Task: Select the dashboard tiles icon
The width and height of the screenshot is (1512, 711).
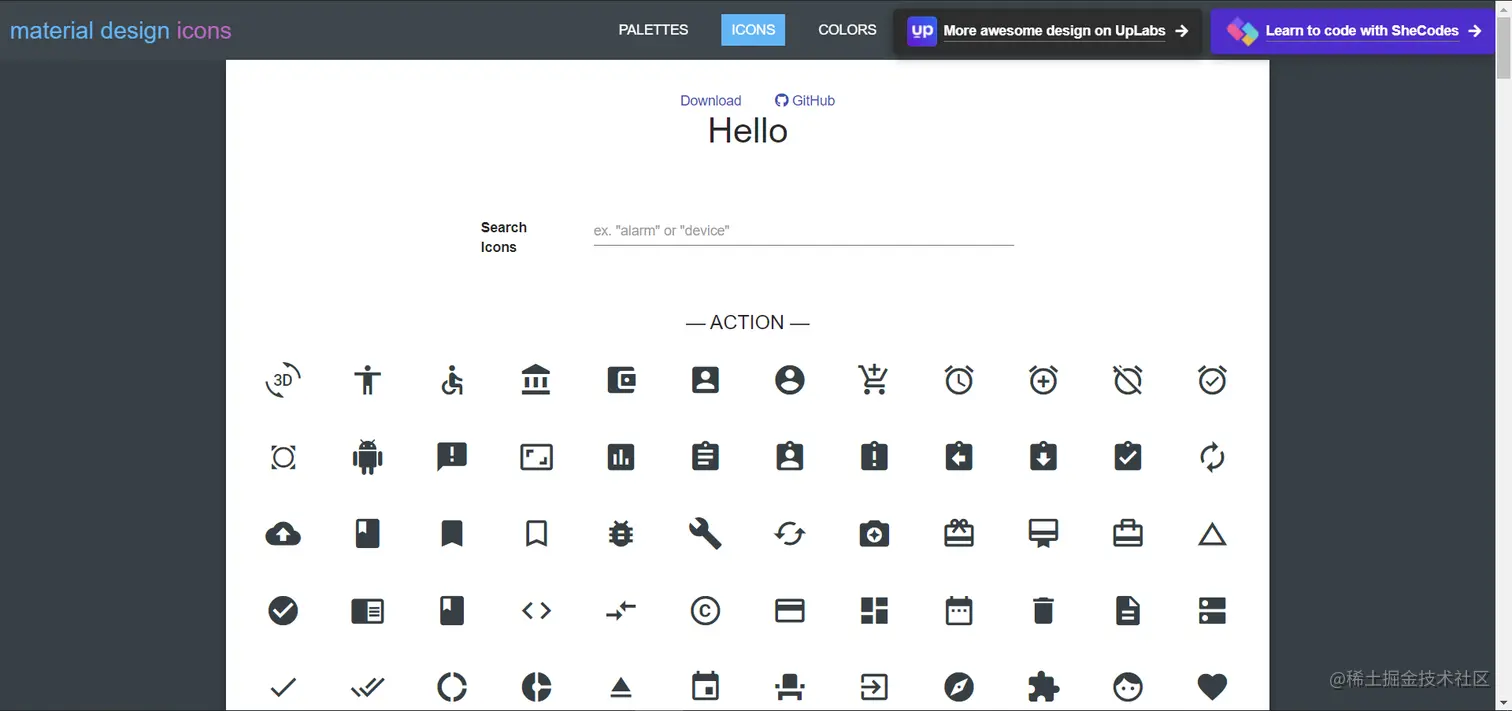Action: 874,610
